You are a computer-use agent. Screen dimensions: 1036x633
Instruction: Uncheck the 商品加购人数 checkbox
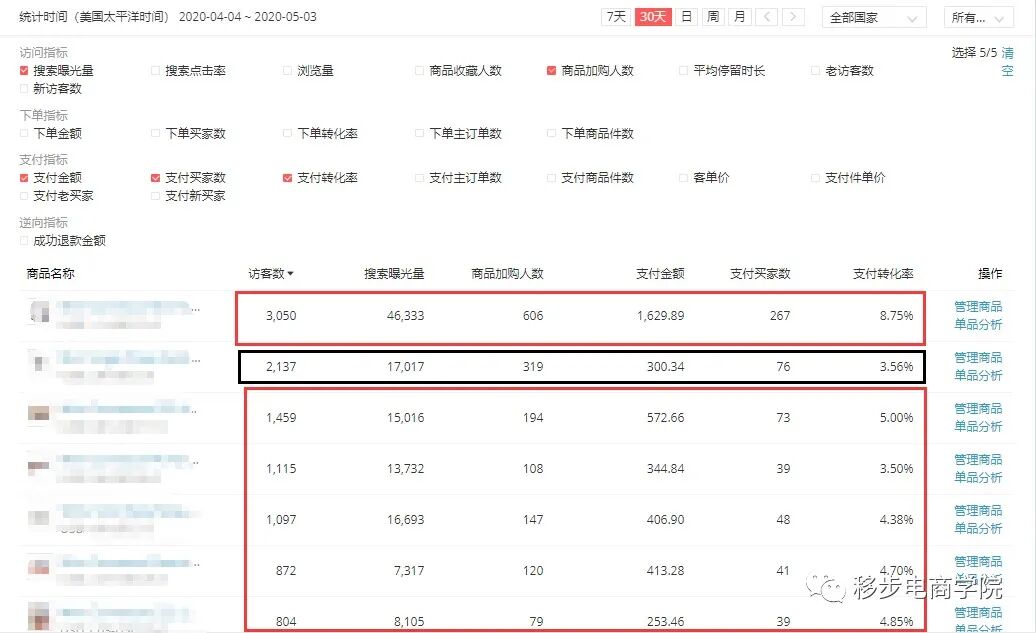pyautogui.click(x=550, y=70)
